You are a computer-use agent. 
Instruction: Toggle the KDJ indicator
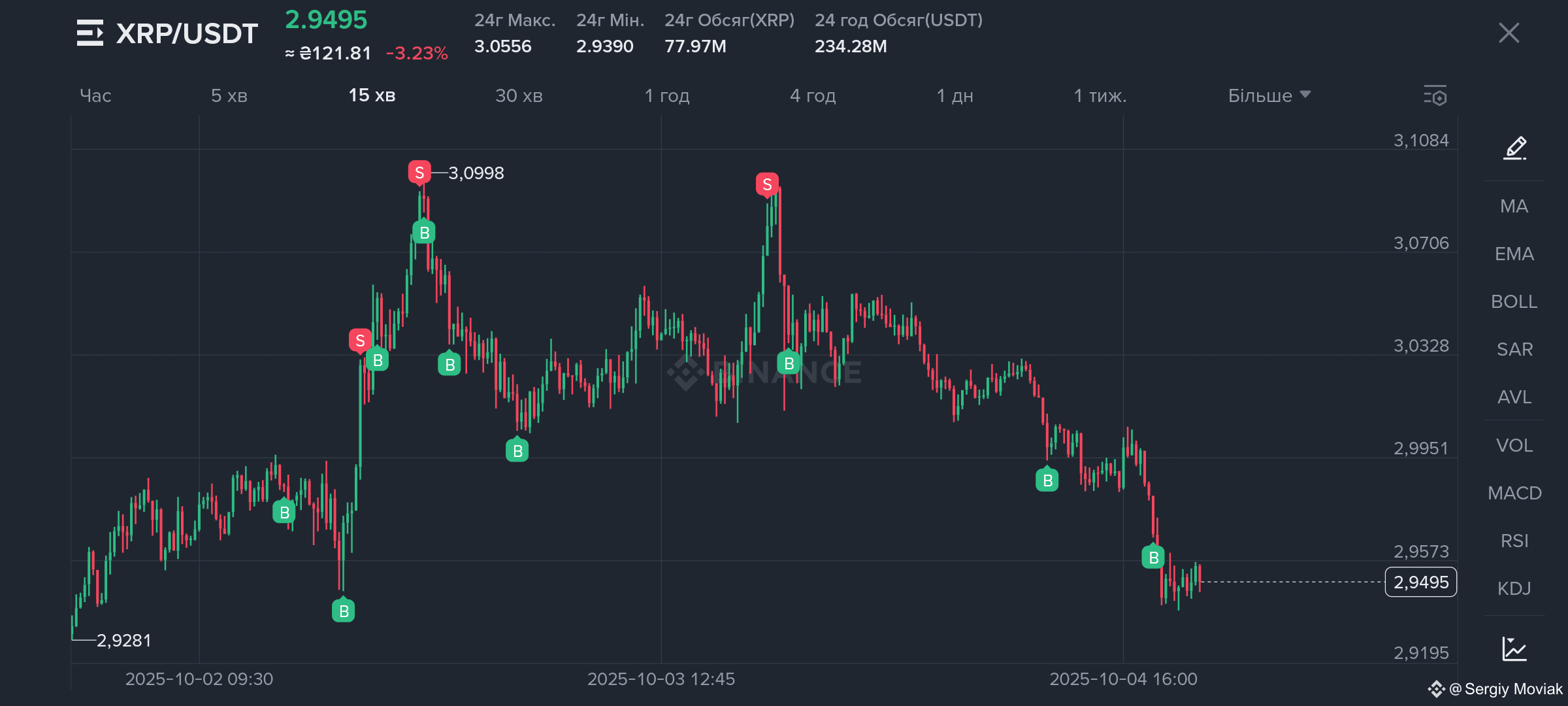[x=1514, y=588]
